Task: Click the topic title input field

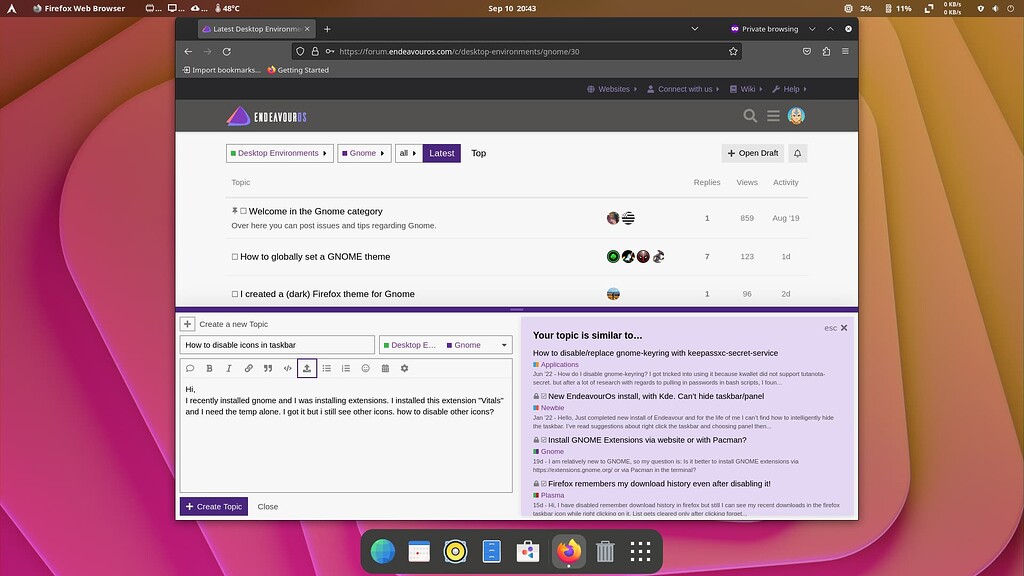Action: pos(280,344)
